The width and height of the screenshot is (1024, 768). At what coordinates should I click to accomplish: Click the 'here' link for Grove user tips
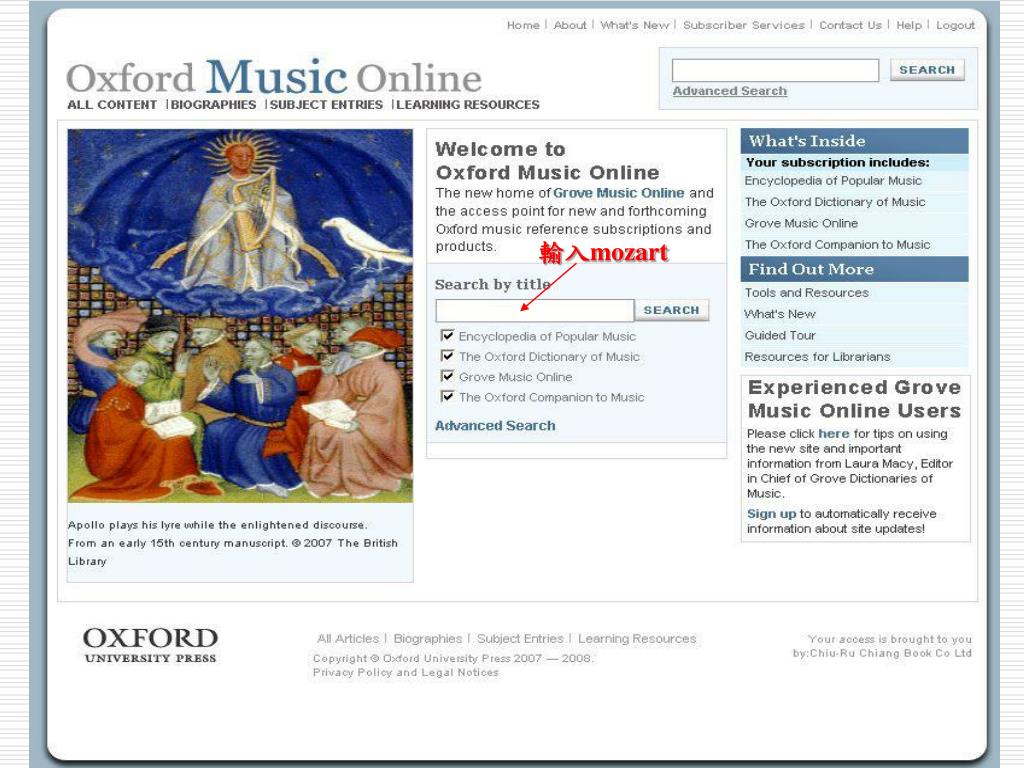tap(833, 434)
